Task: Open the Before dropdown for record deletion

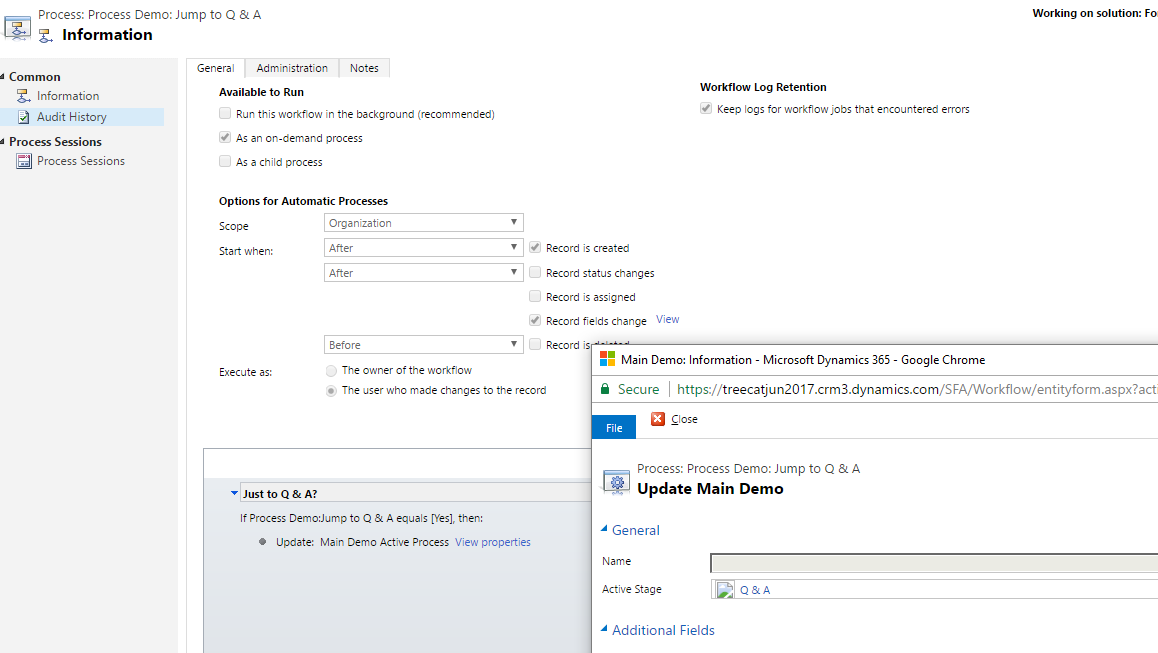Action: [x=423, y=345]
